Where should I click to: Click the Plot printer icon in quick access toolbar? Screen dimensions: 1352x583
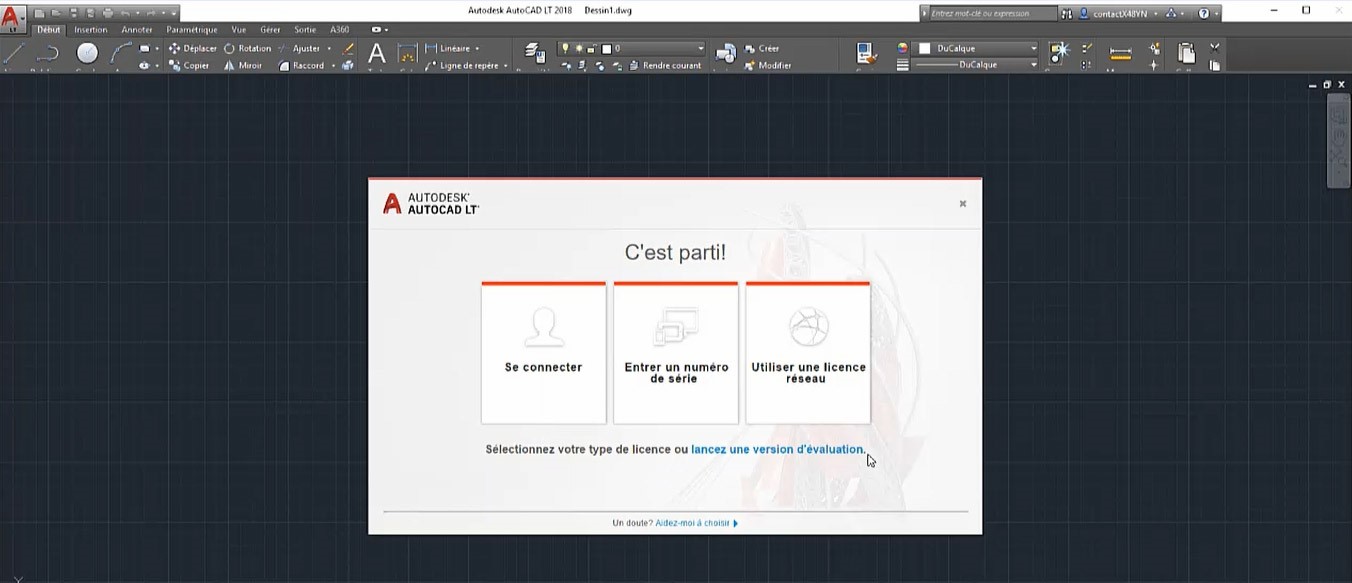pos(108,13)
